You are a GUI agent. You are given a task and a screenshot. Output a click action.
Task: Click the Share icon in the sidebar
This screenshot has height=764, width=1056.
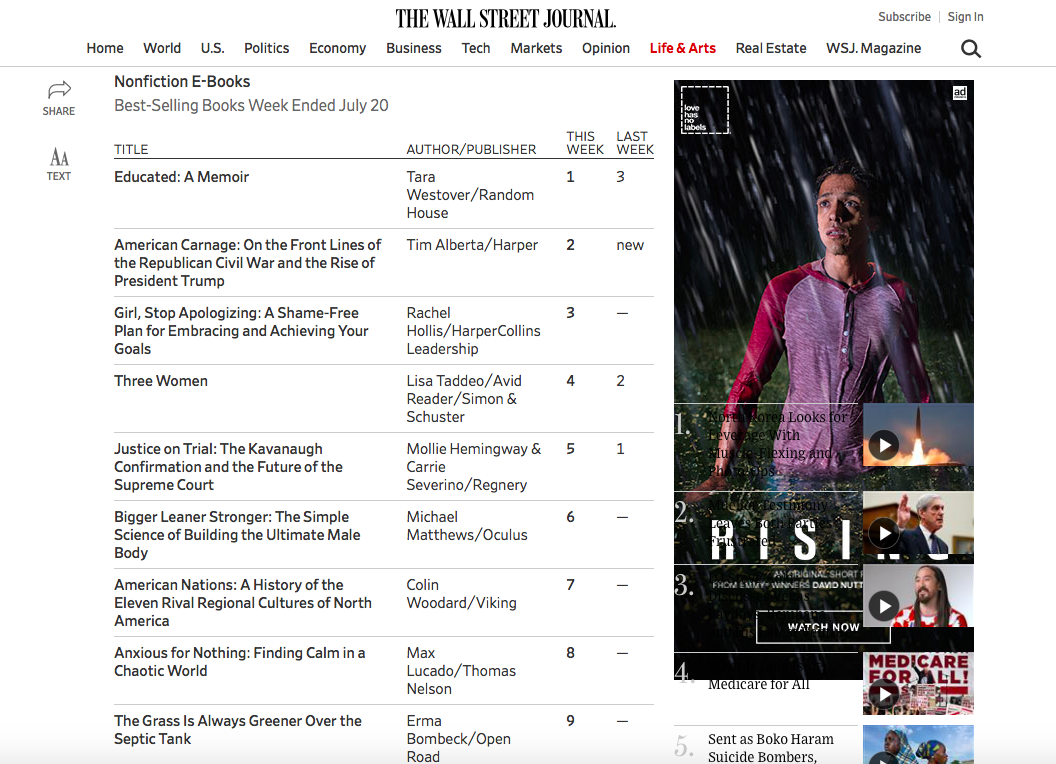point(58,90)
